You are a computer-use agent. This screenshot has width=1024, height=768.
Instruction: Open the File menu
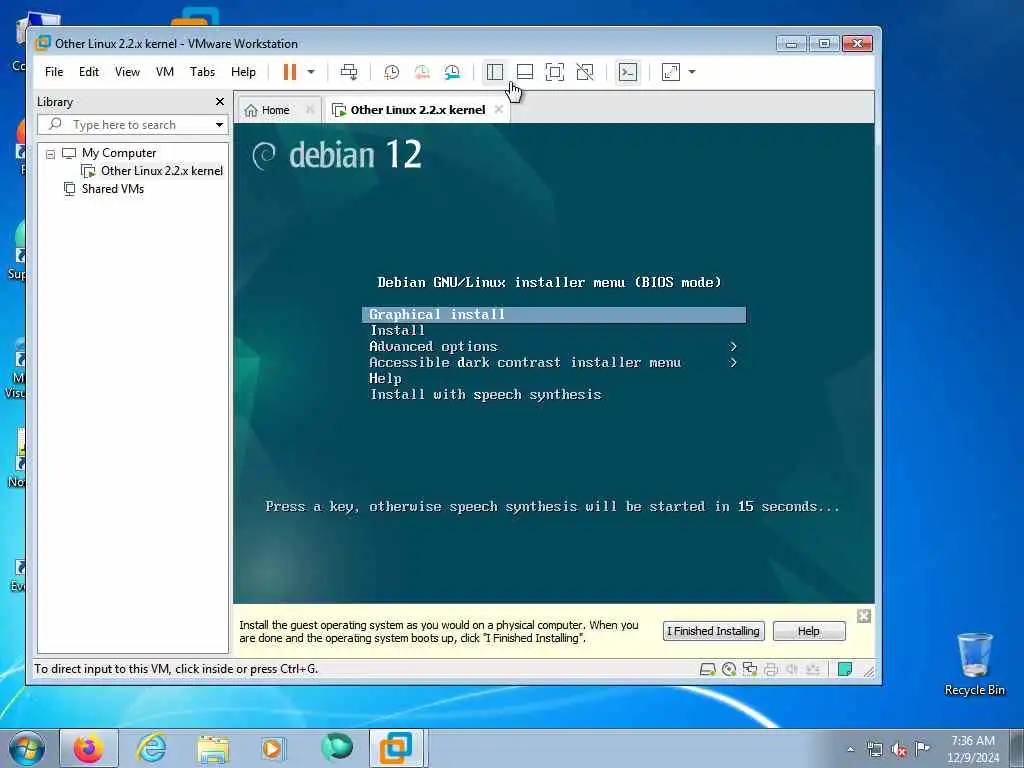[x=54, y=72]
